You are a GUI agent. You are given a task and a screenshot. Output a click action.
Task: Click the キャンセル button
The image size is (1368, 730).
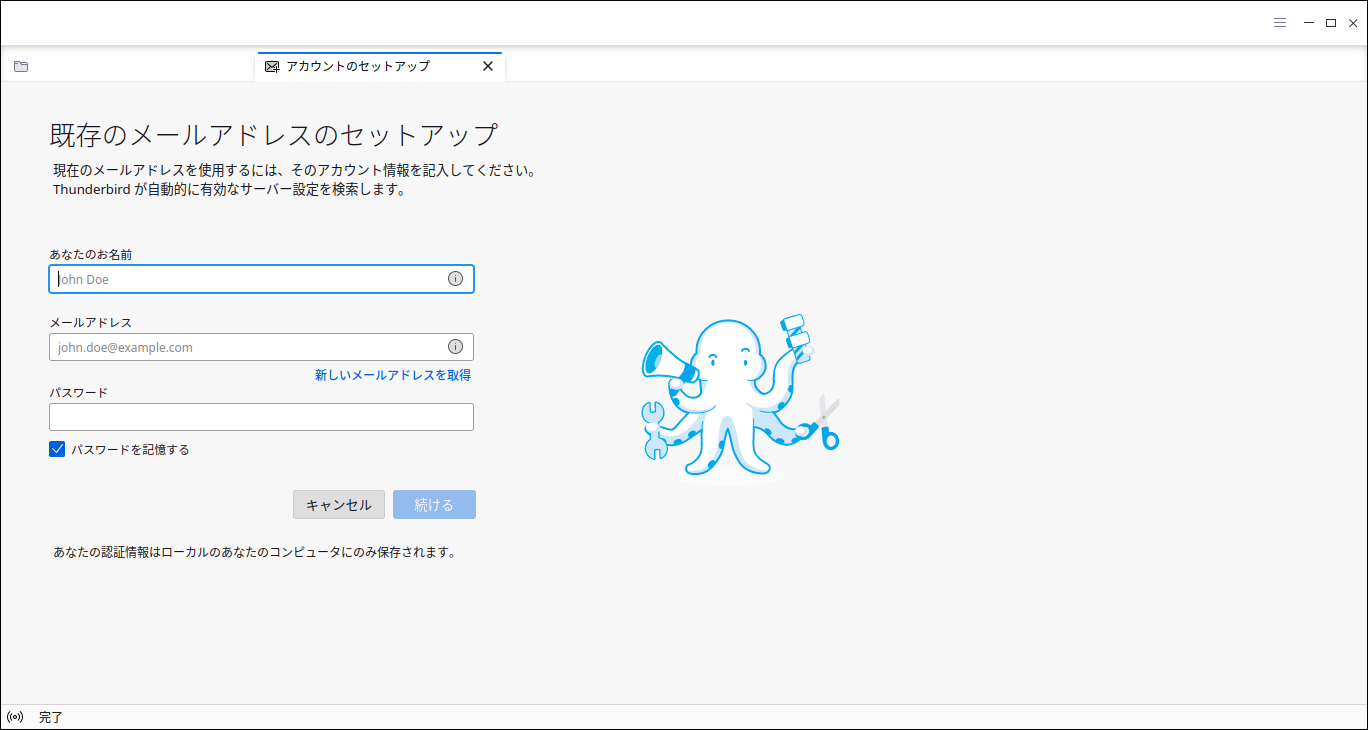point(339,505)
